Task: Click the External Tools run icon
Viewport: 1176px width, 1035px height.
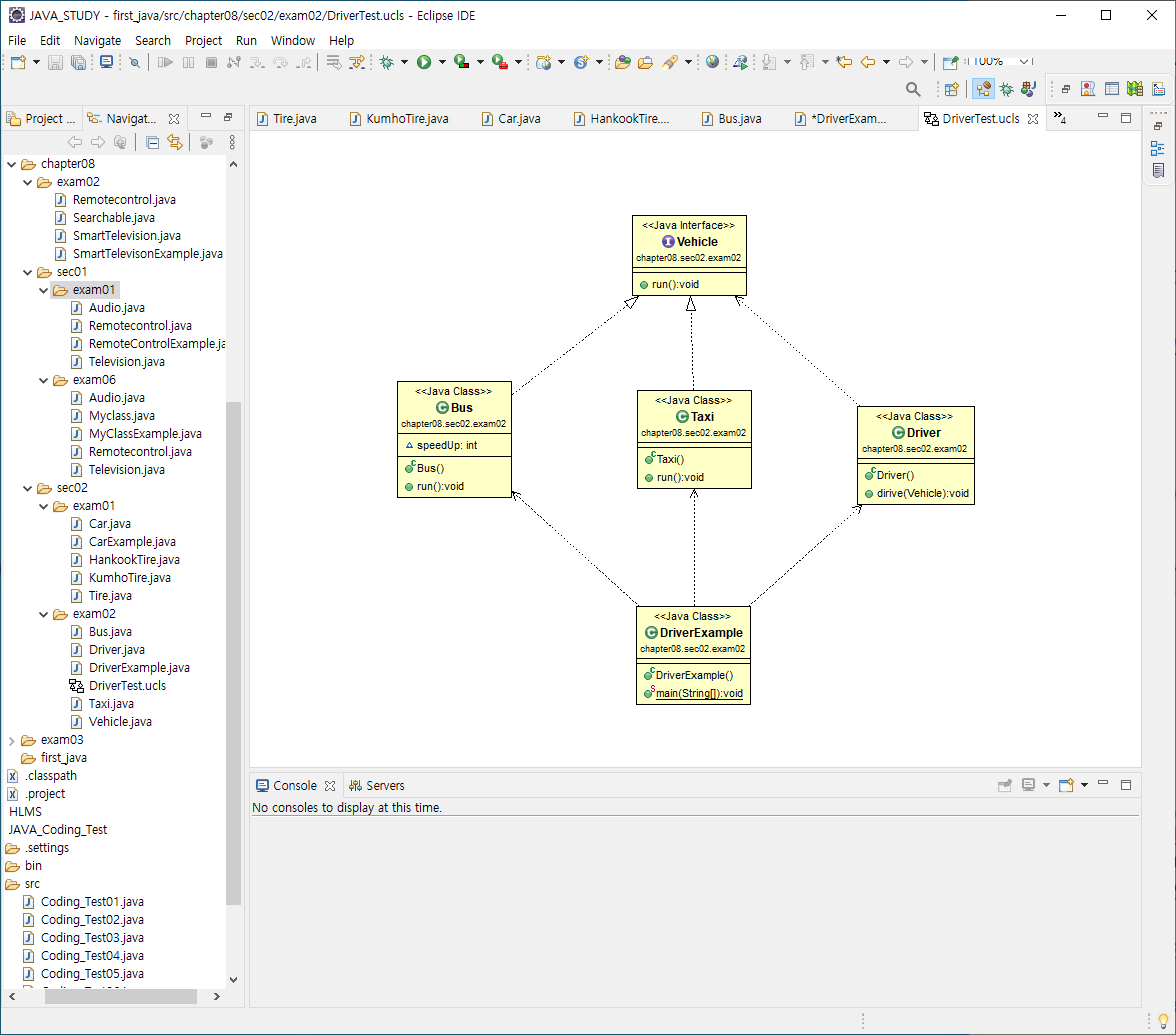Action: coord(500,62)
